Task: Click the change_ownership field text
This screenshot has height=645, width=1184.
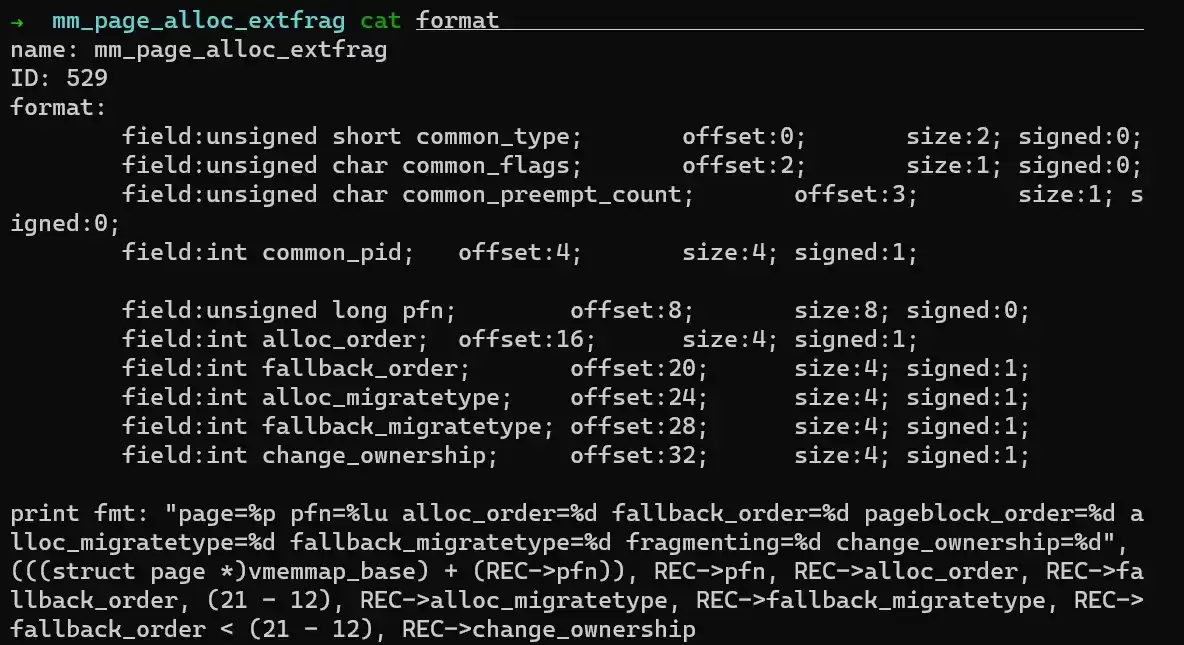Action: click(310, 455)
